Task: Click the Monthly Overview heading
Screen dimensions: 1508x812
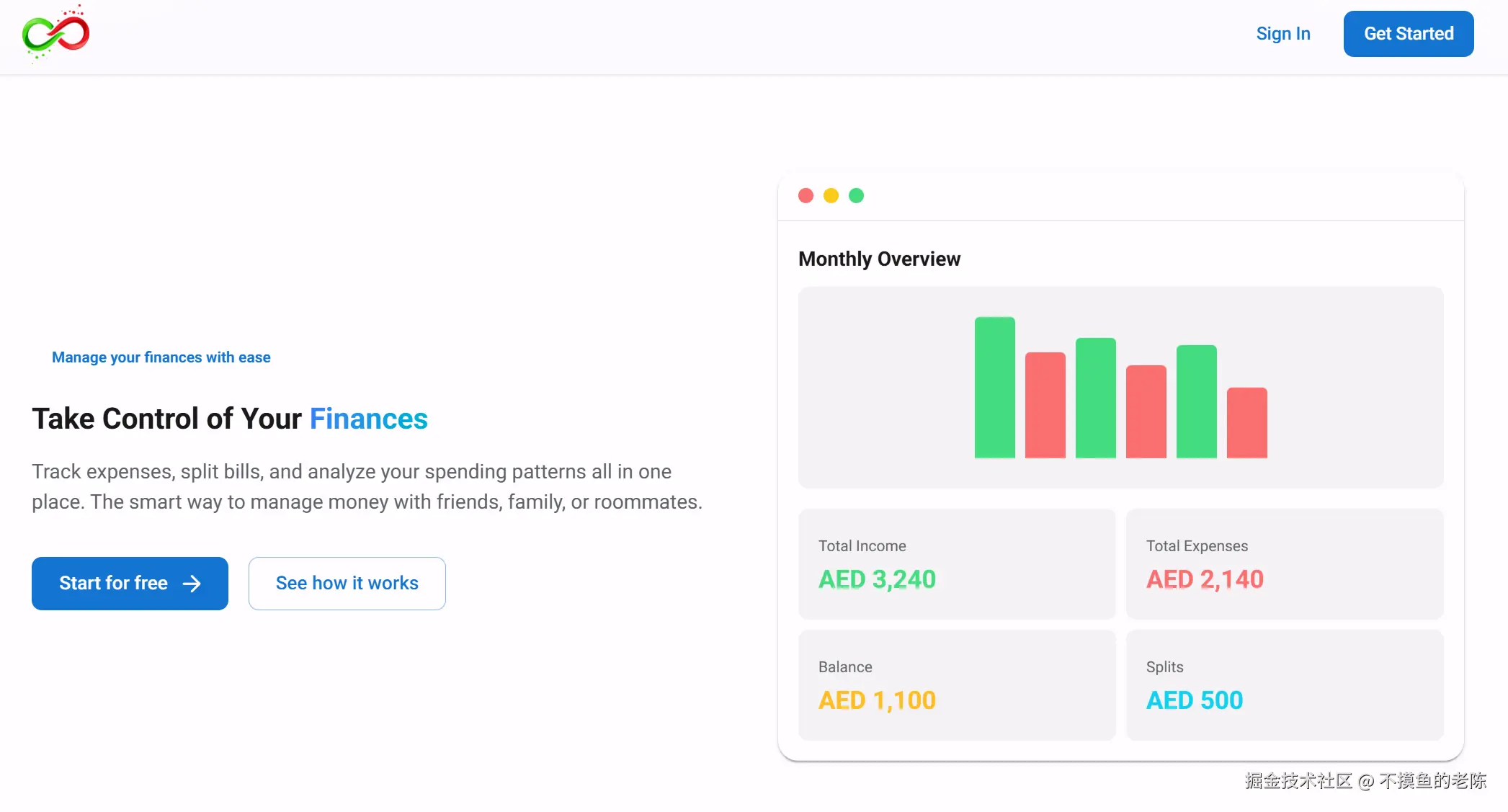Action: click(x=879, y=259)
